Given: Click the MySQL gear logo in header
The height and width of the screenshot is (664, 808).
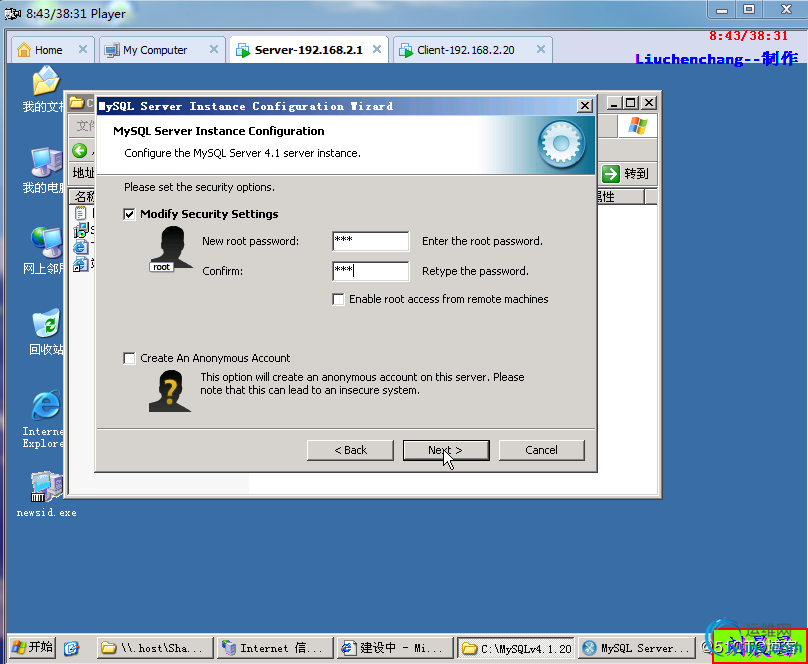Looking at the screenshot, I should click(x=561, y=144).
